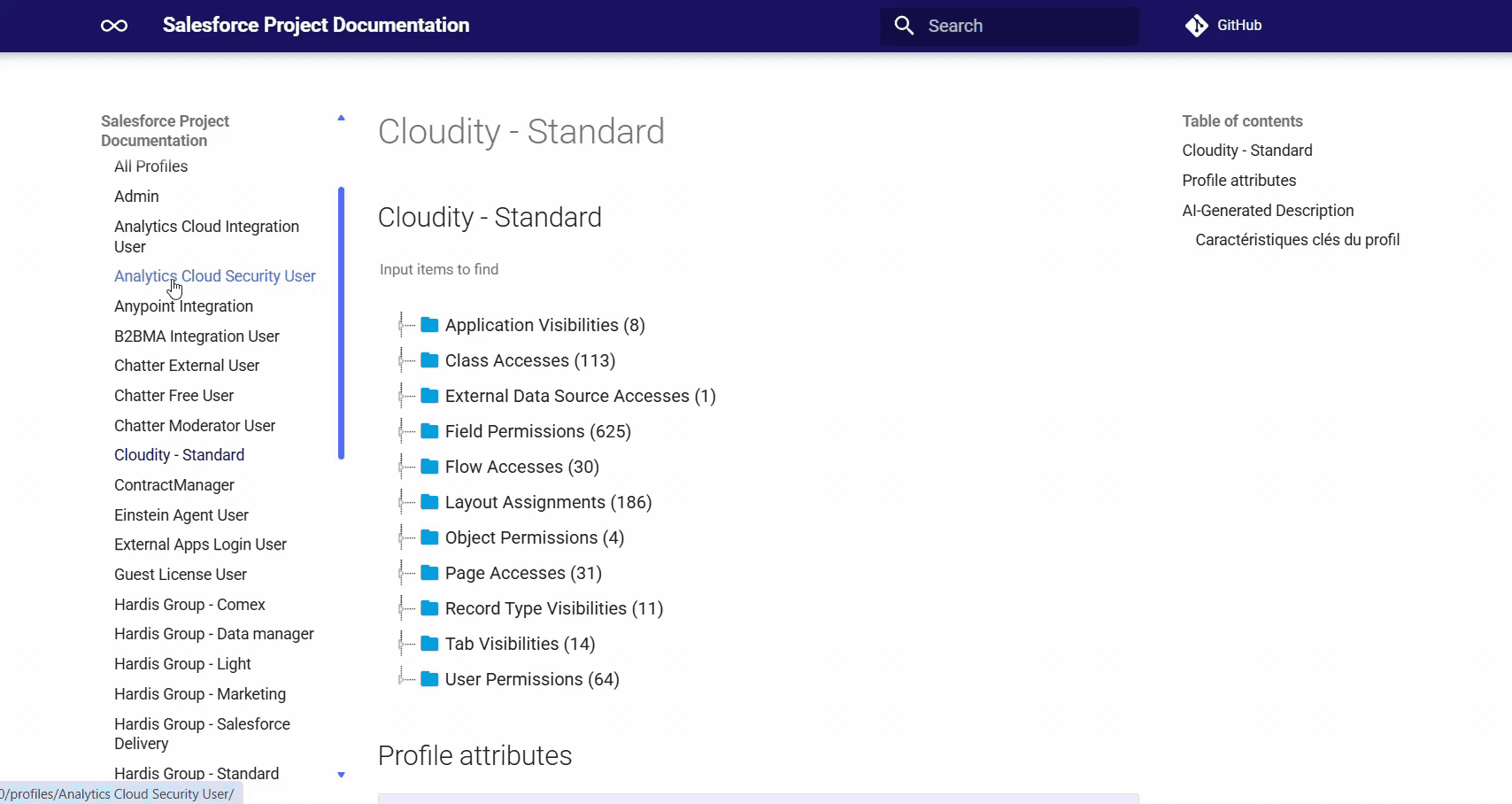Click the Tab Visibilities folder icon
This screenshot has width=1512, height=804.
(x=429, y=644)
